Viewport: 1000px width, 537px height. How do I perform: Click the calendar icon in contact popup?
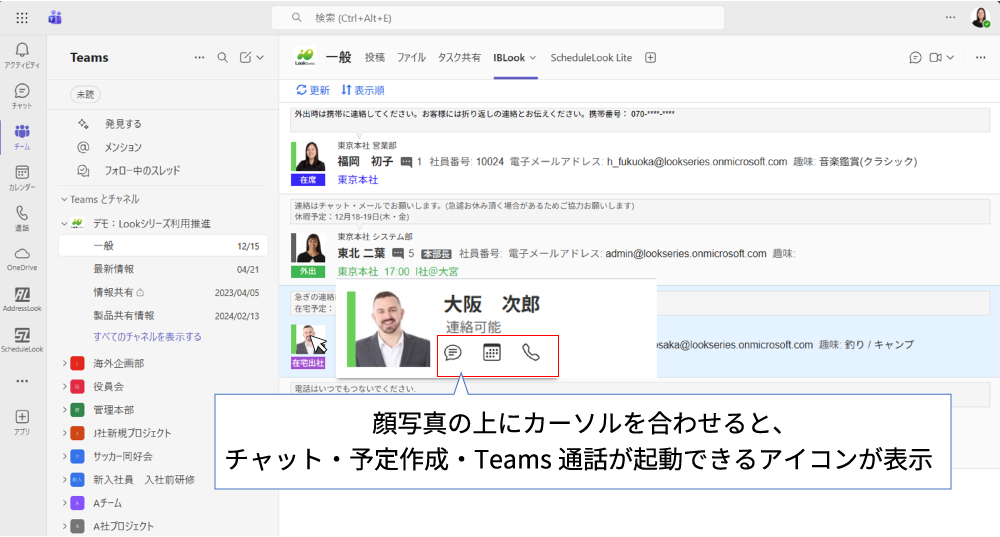click(x=492, y=352)
